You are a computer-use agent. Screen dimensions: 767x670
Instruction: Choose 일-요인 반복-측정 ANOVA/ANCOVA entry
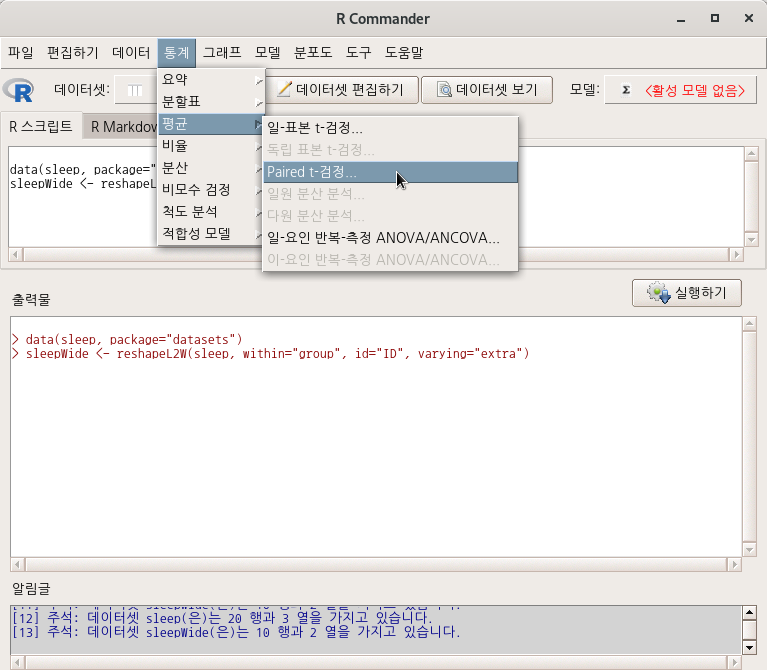click(390, 238)
